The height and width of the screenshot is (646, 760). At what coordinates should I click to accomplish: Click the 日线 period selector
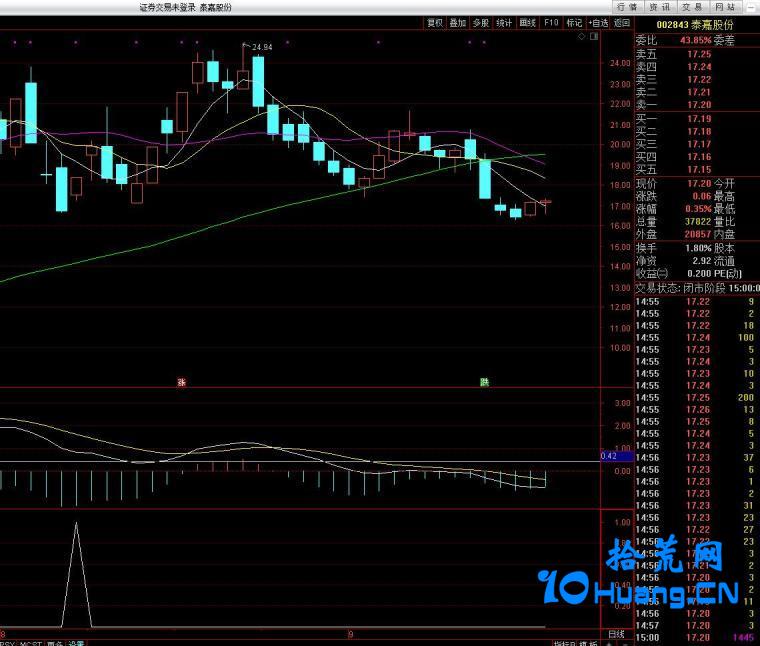pos(617,634)
